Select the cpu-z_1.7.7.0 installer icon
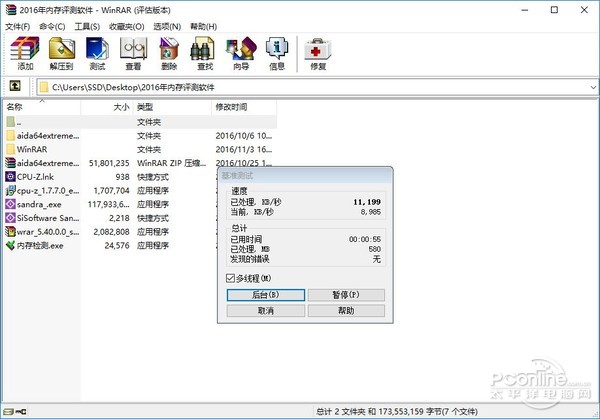Image resolution: width=600 pixels, height=419 pixels. 11,190
